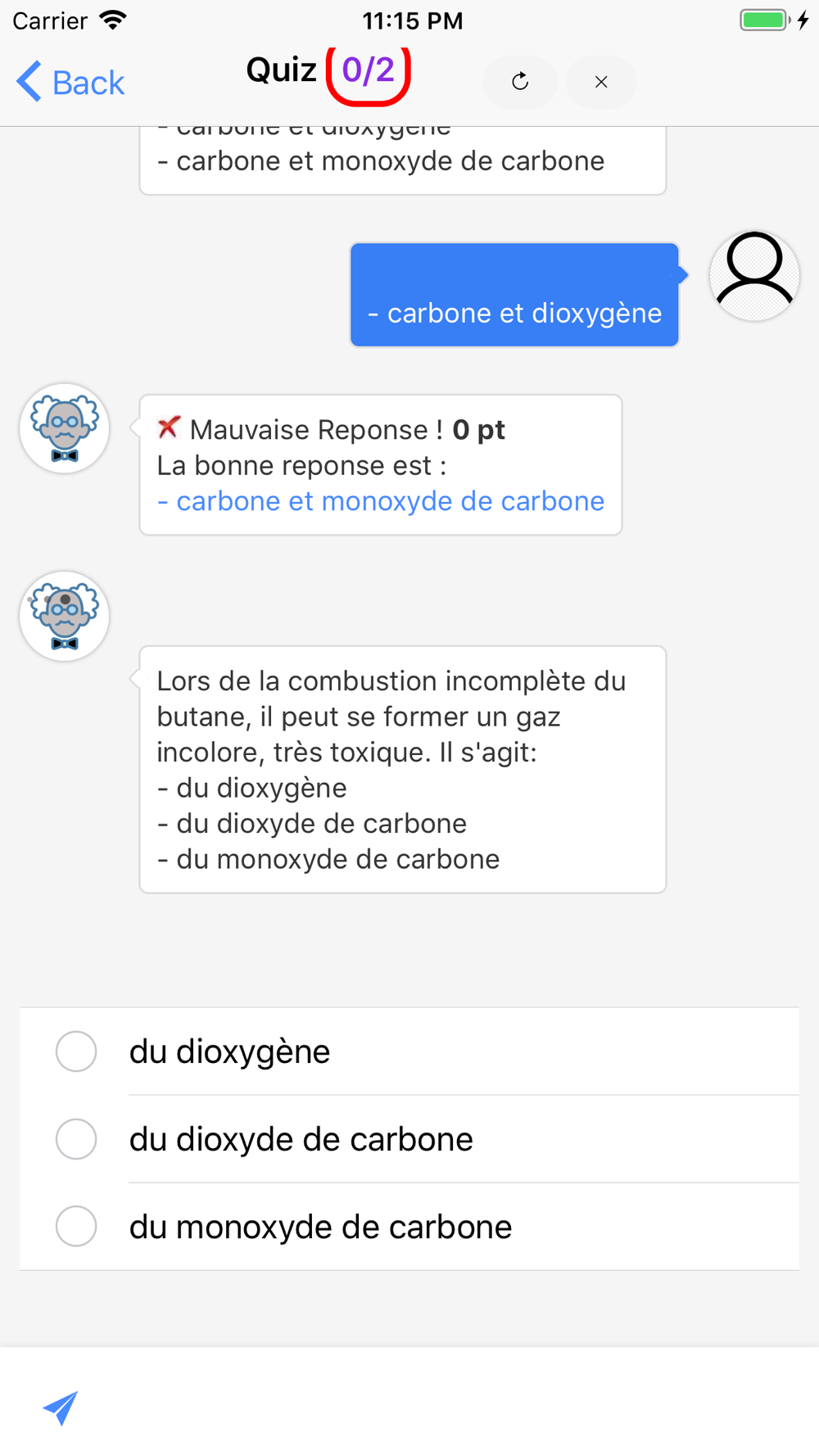Tap the butane combustion question bubble

(402, 769)
